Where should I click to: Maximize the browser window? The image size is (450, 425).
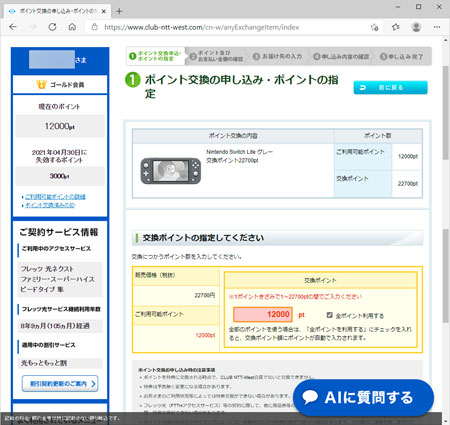[419, 7]
